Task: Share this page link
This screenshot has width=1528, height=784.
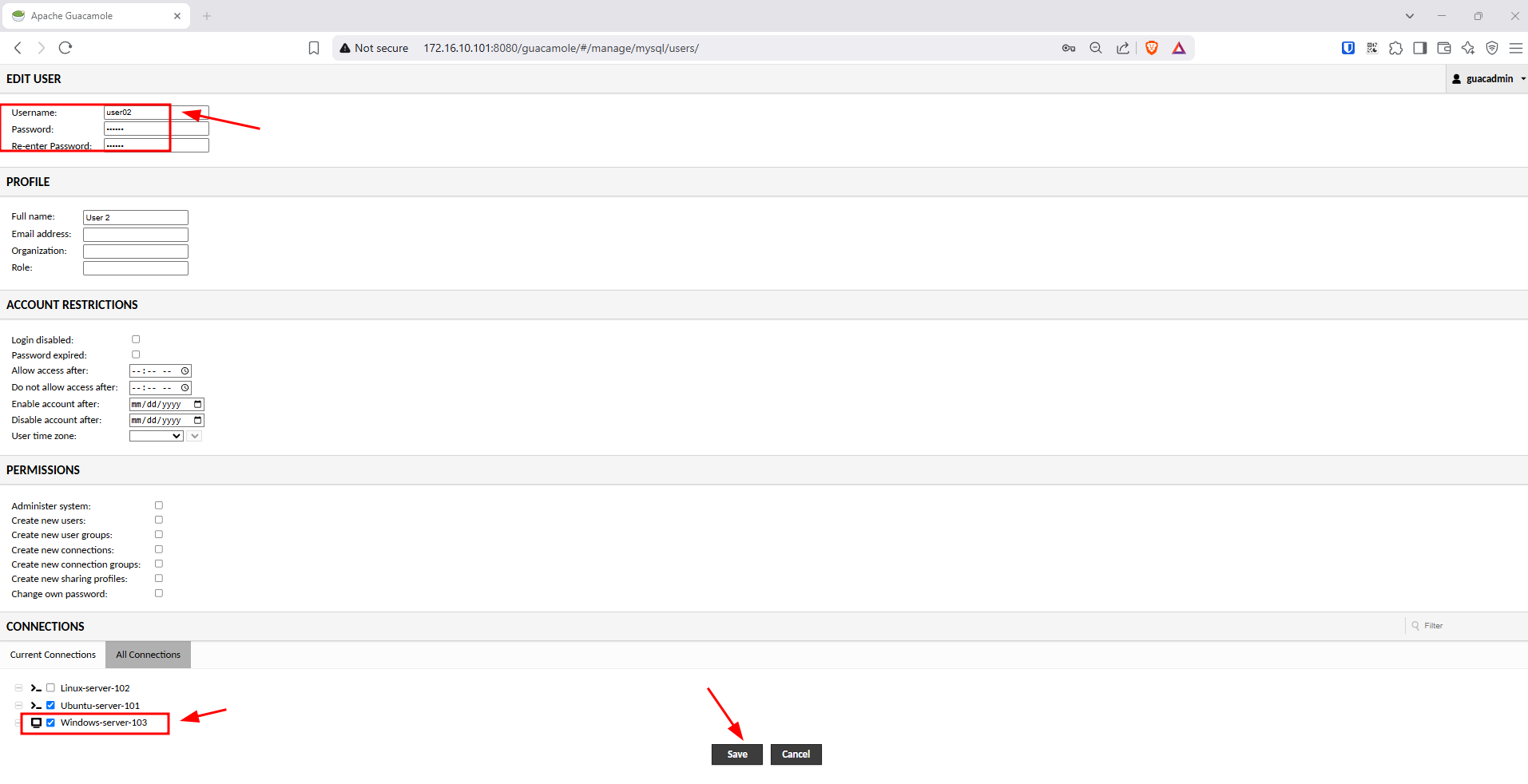Action: click(x=1123, y=48)
